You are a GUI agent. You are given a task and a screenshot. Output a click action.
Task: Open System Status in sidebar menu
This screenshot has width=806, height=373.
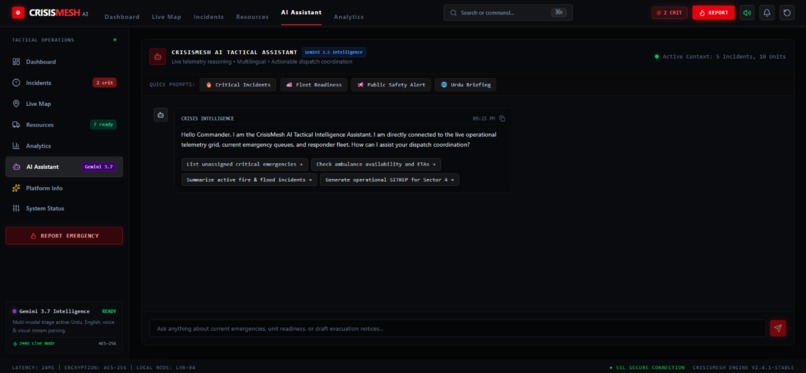tap(64, 209)
